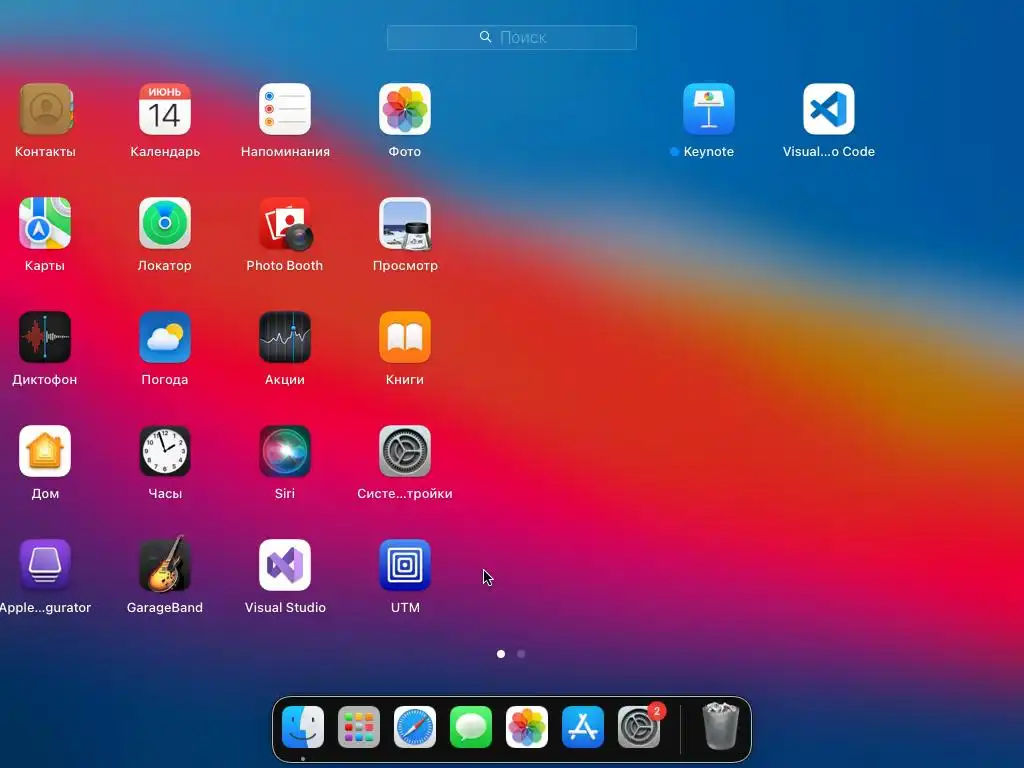Open App Store in the Dock
This screenshot has height=768, width=1024.
tap(583, 727)
